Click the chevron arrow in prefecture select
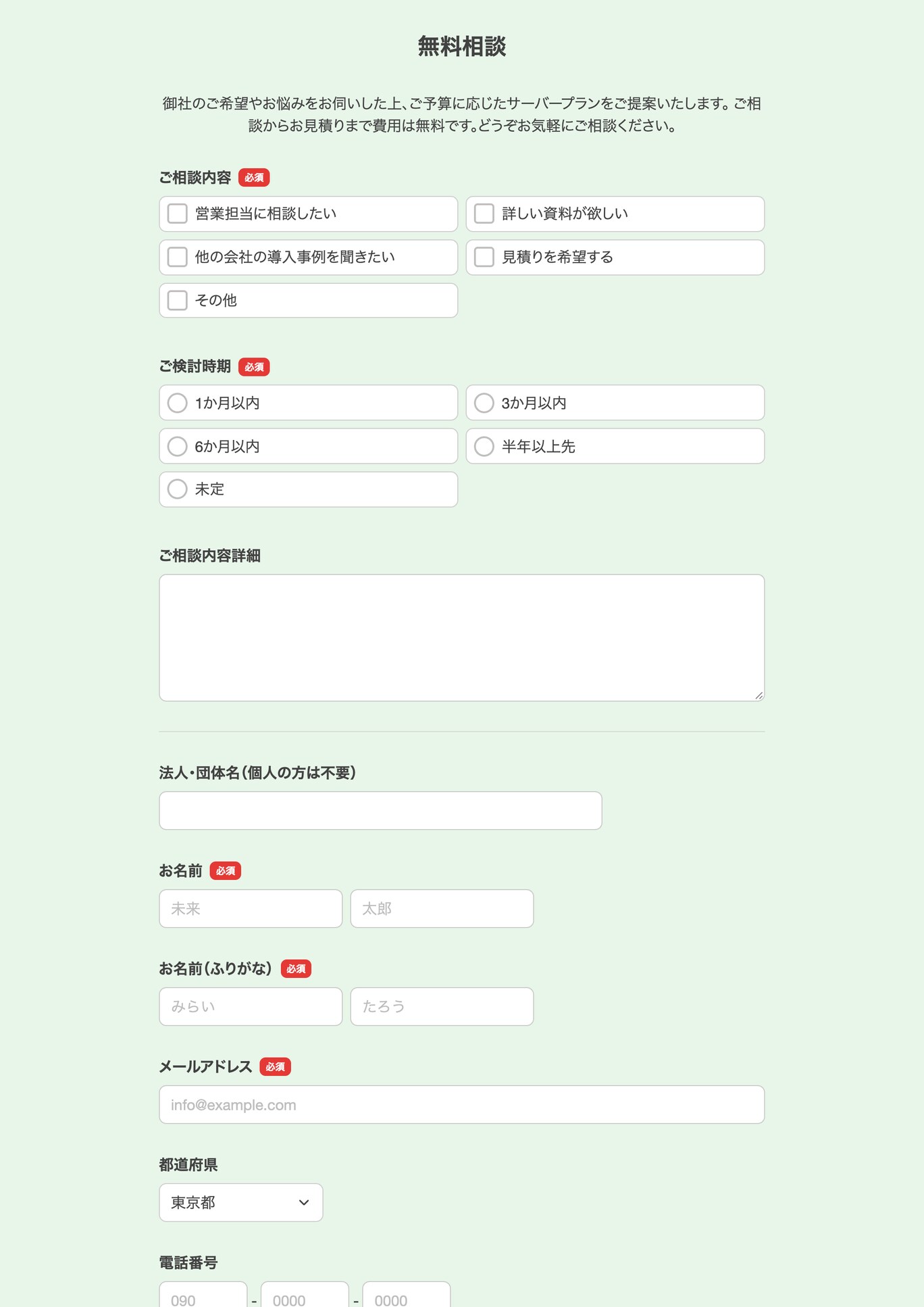 coord(304,1202)
